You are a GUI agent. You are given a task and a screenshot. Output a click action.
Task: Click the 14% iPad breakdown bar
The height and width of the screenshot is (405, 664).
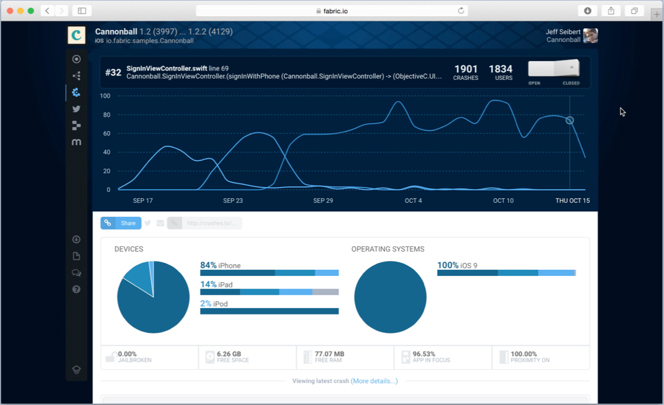pos(269,292)
